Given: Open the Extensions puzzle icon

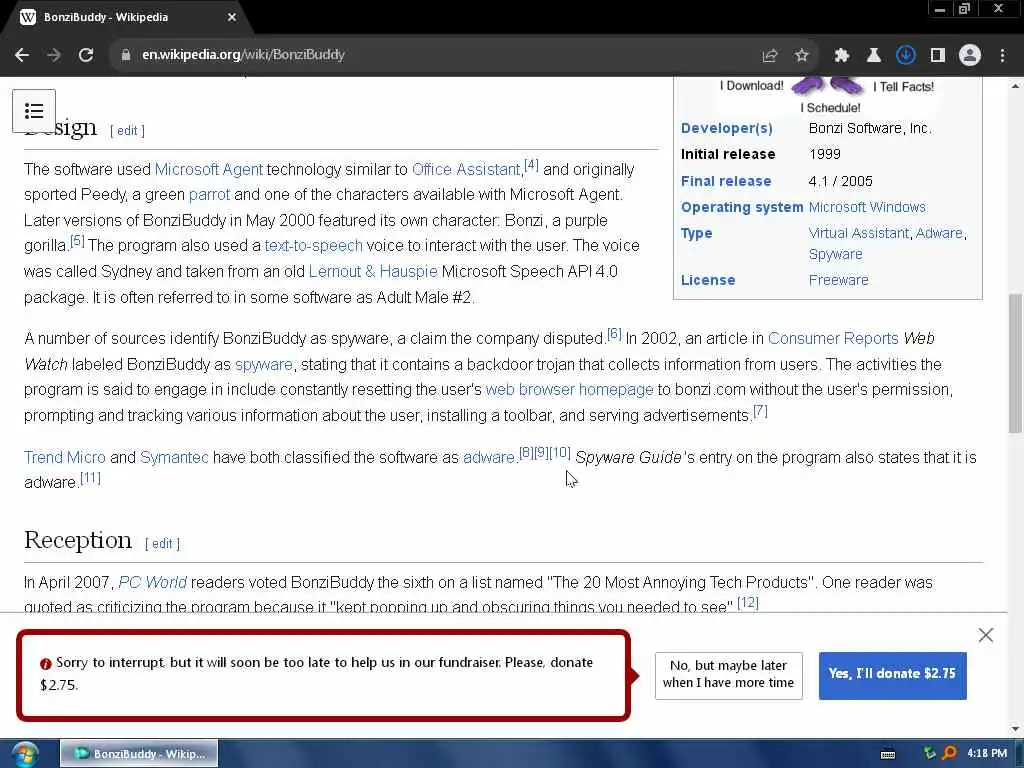Looking at the screenshot, I should click(842, 56).
